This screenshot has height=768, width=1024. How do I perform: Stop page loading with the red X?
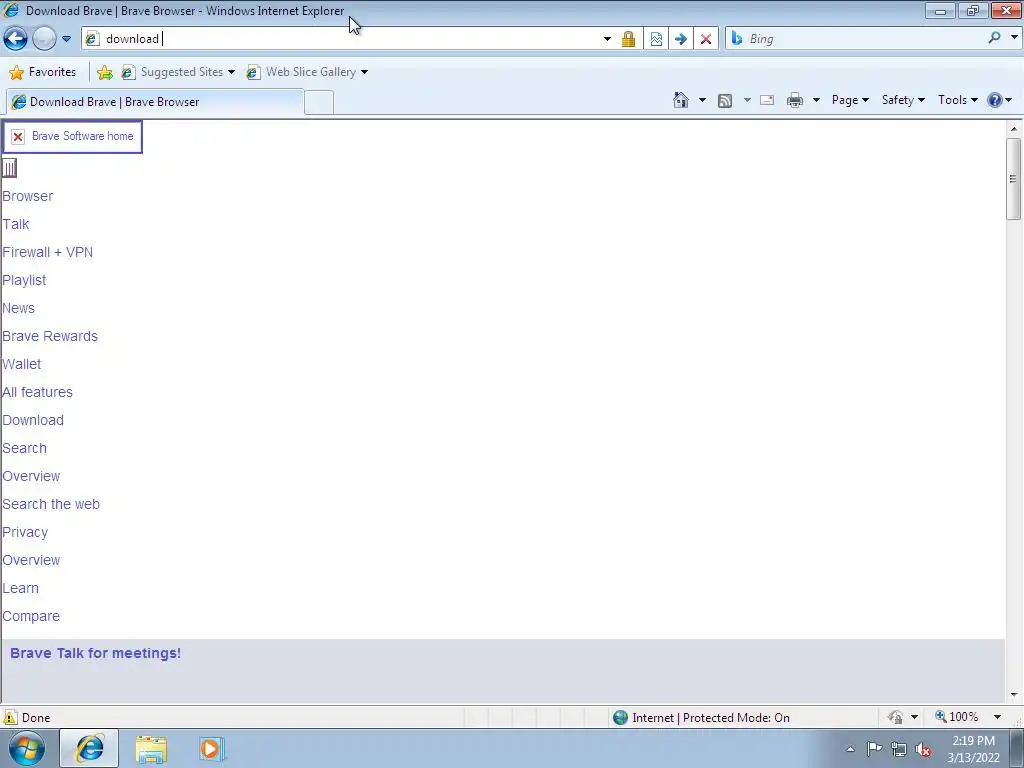705,39
